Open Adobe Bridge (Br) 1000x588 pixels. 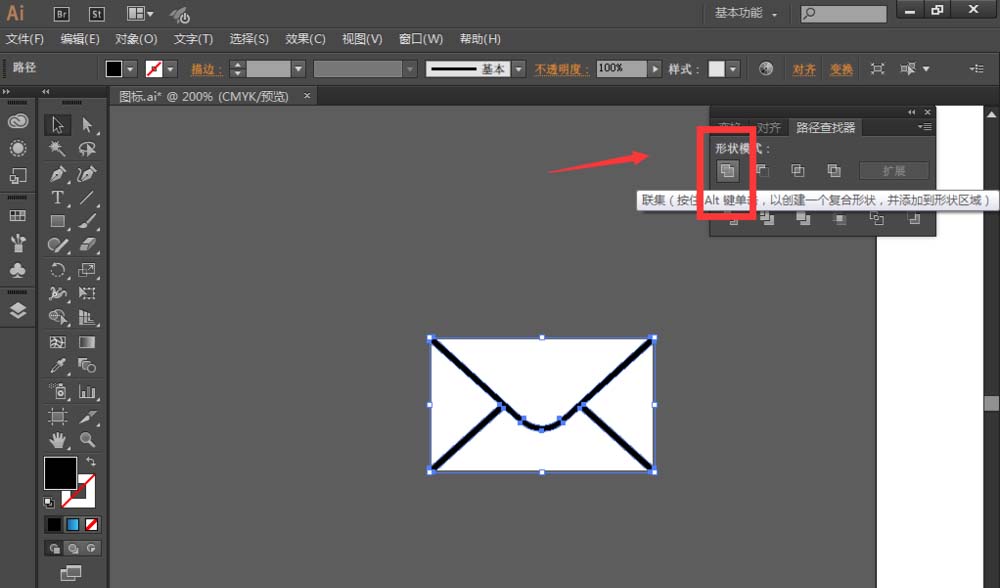(x=61, y=13)
